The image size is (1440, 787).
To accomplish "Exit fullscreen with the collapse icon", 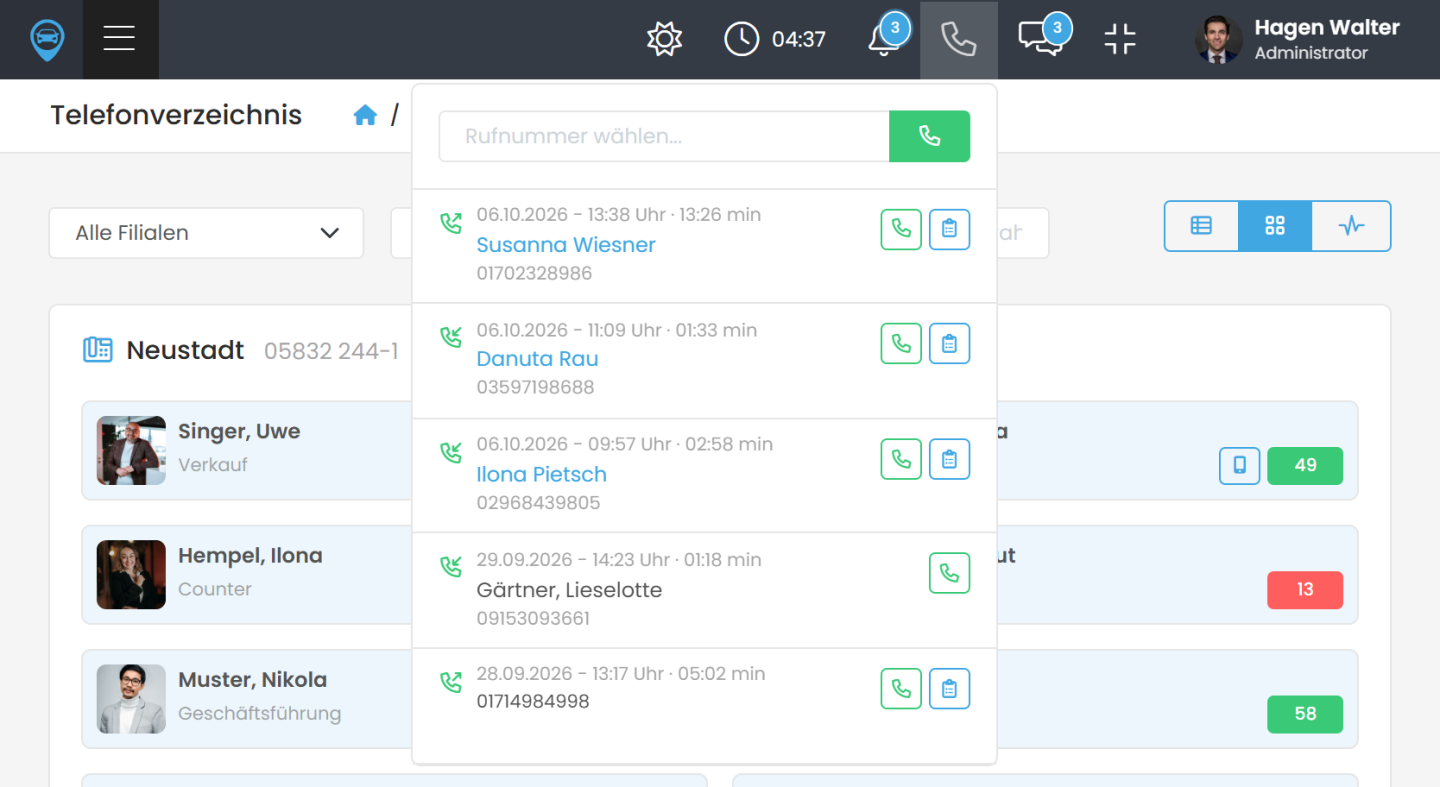I will [1120, 39].
